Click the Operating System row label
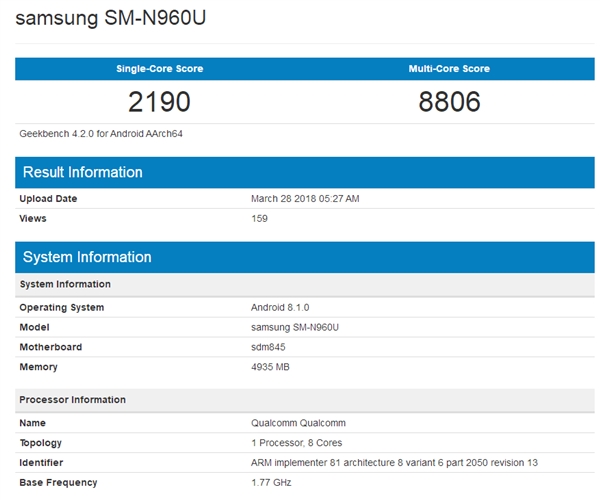600x500 pixels. point(61,307)
